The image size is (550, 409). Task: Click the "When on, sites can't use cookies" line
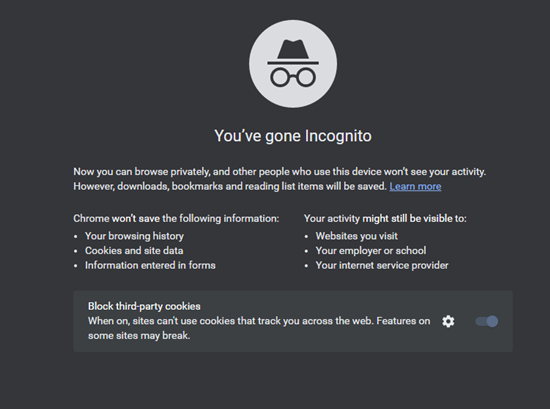click(x=259, y=321)
